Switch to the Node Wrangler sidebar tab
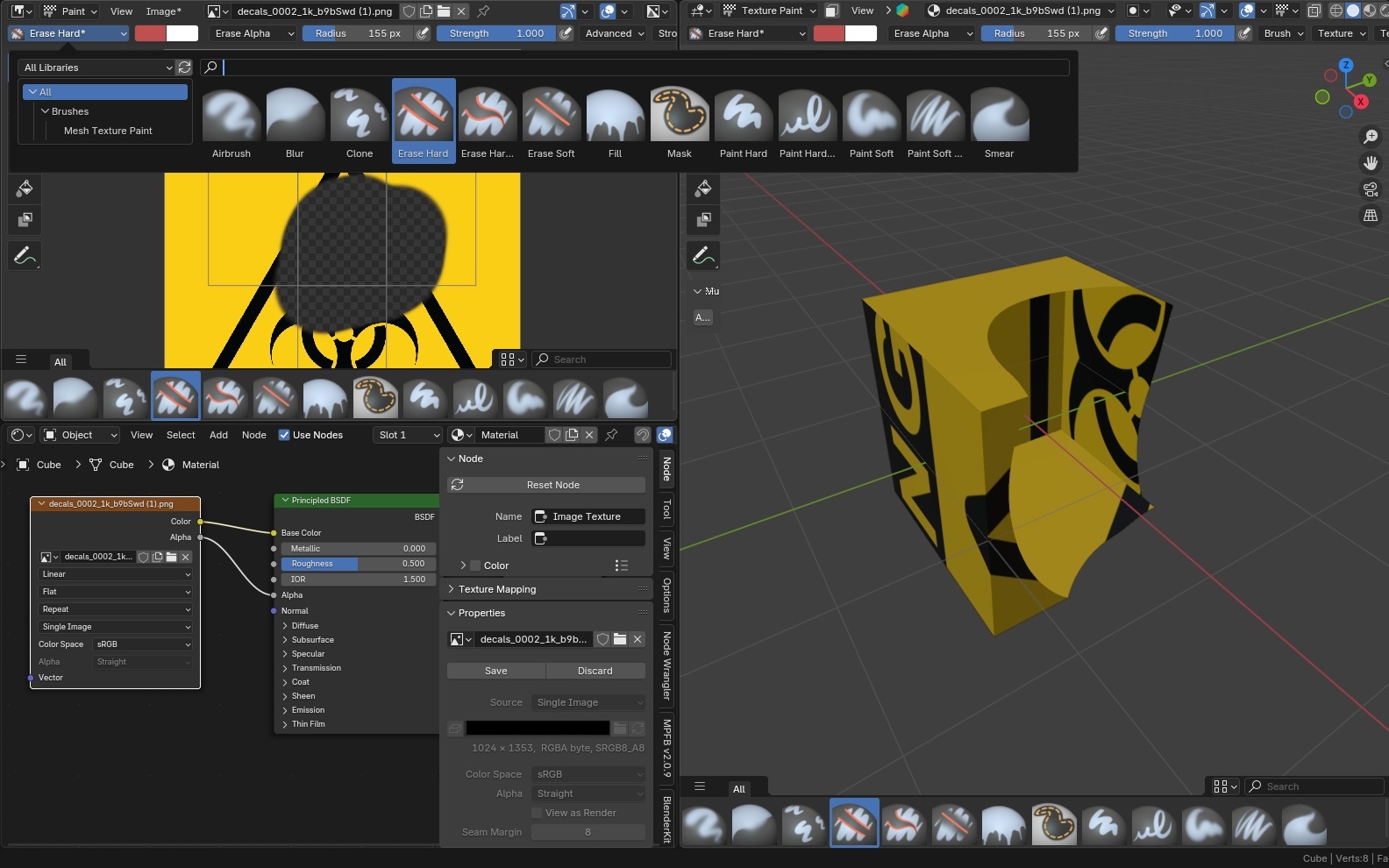Image resolution: width=1389 pixels, height=868 pixels. [666, 665]
